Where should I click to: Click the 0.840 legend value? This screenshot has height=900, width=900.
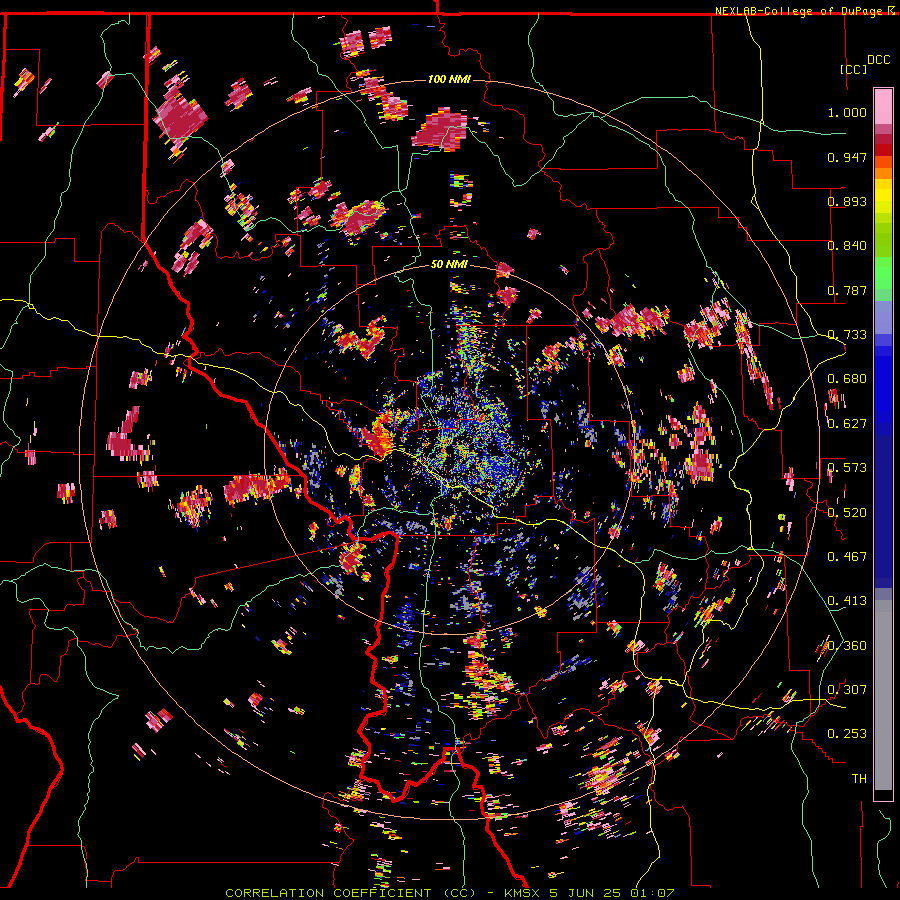[847, 246]
